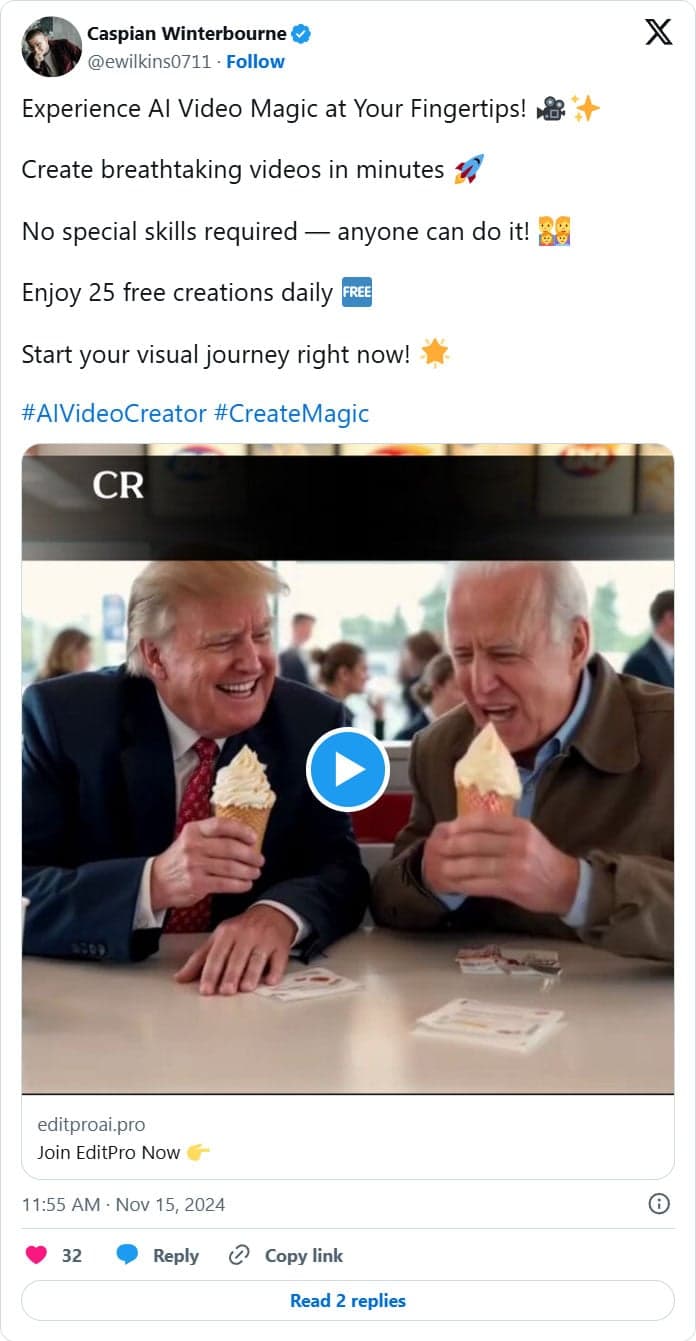Click the Join EditPro Now caption
This screenshot has width=696, height=1341.
click(110, 1152)
